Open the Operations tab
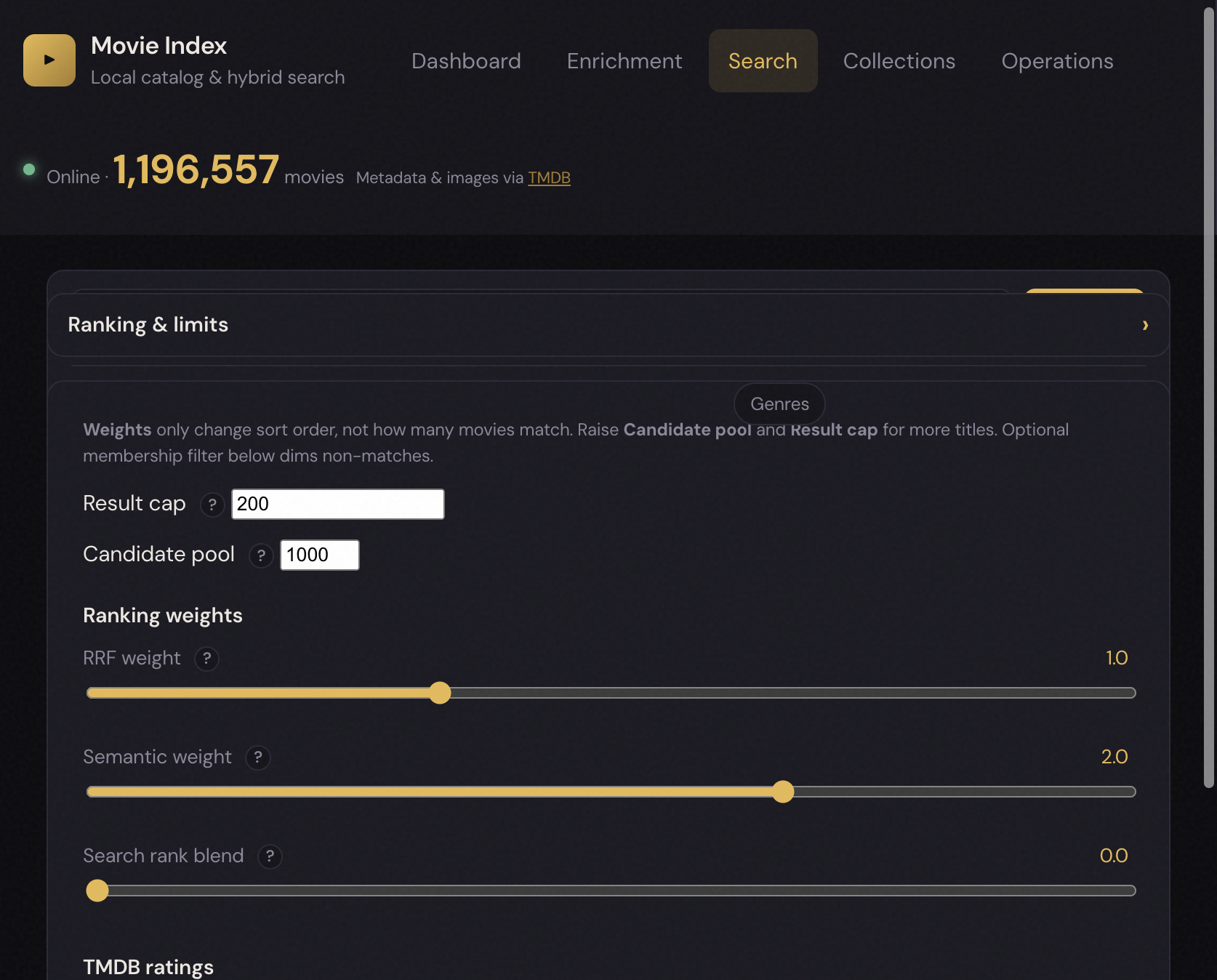The height and width of the screenshot is (980, 1217). coord(1057,61)
